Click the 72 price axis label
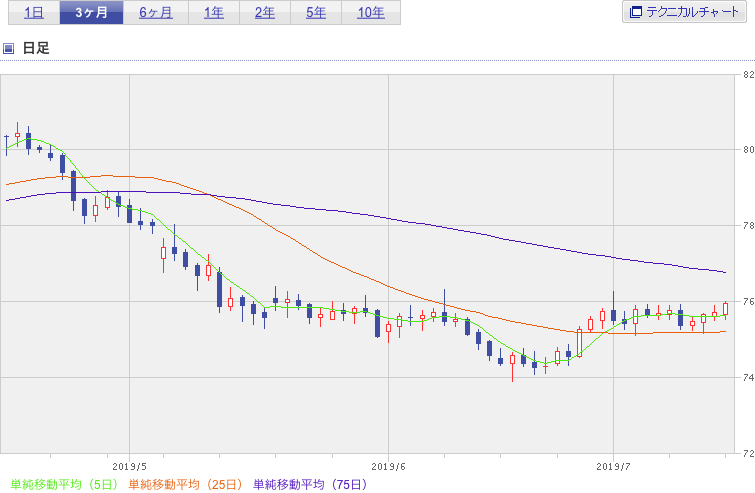The width and height of the screenshot is (755, 493). [749, 453]
